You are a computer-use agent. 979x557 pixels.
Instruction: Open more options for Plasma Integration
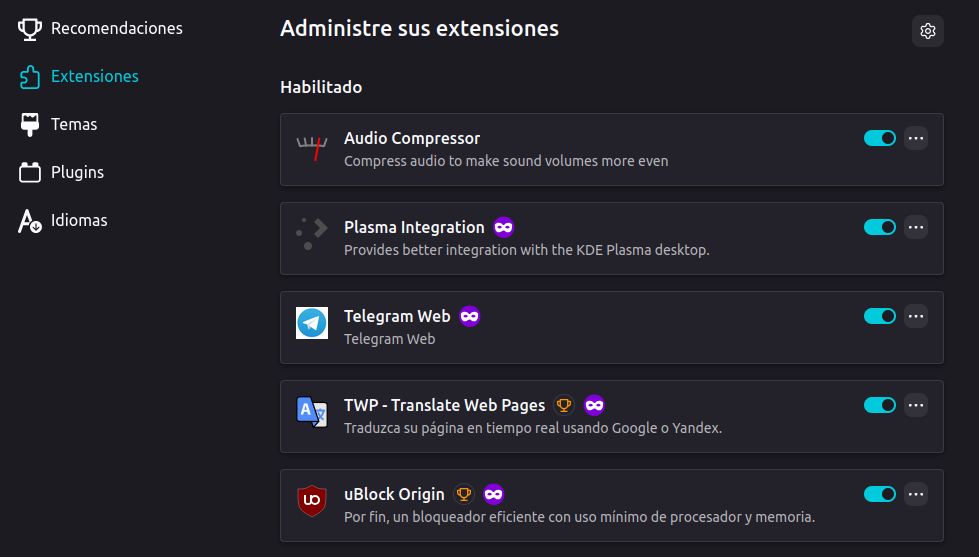click(916, 227)
